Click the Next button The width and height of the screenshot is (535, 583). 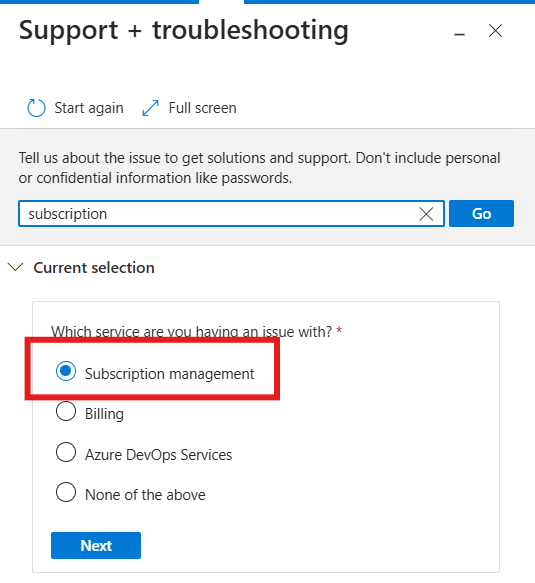[96, 545]
